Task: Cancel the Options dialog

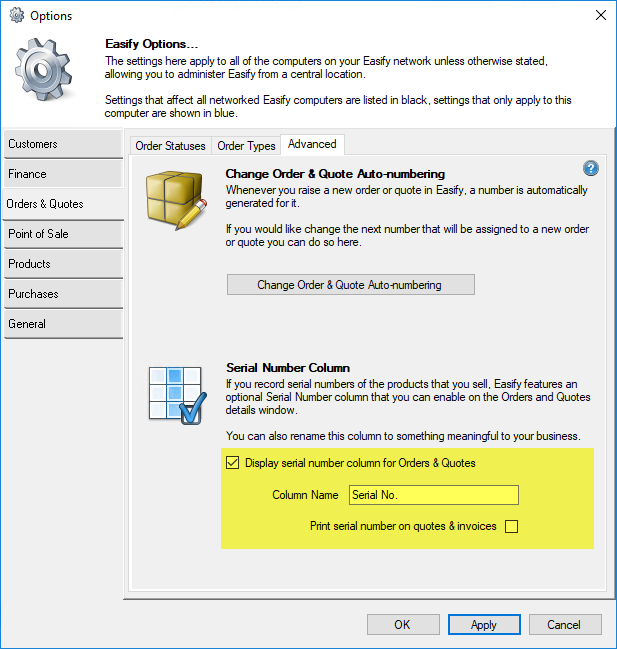Action: [564, 625]
